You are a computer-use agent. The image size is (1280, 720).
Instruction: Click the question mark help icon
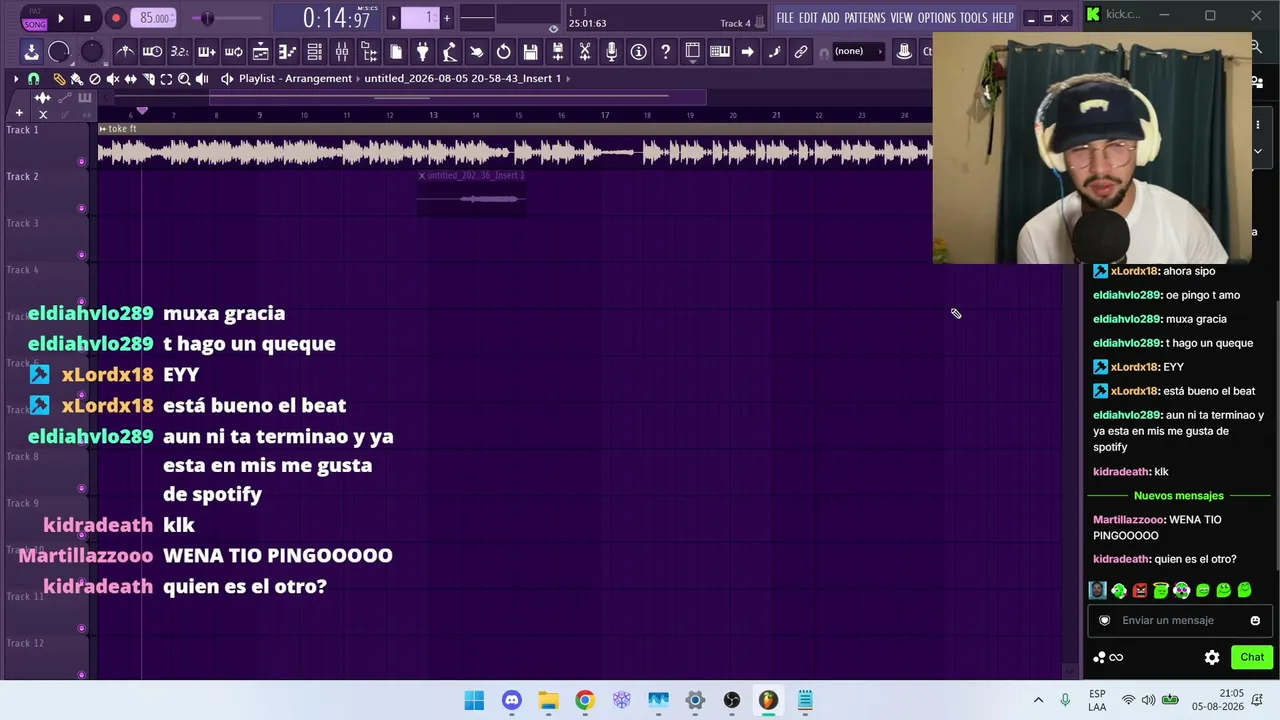pyautogui.click(x=665, y=52)
